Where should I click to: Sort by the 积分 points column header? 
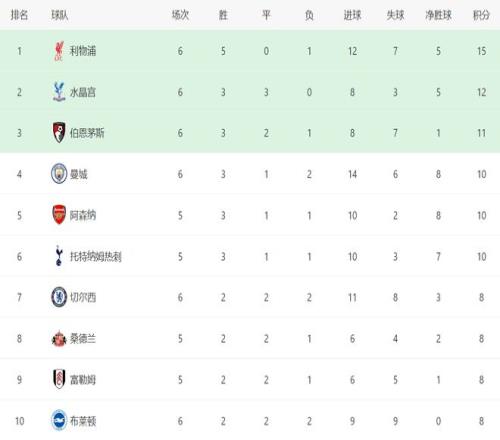click(481, 15)
